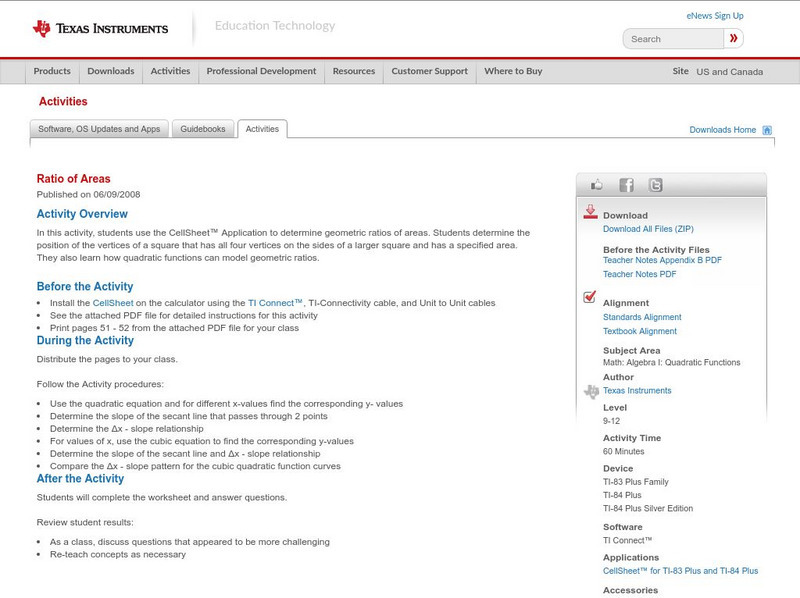Open Textbook Alignment link

point(640,331)
